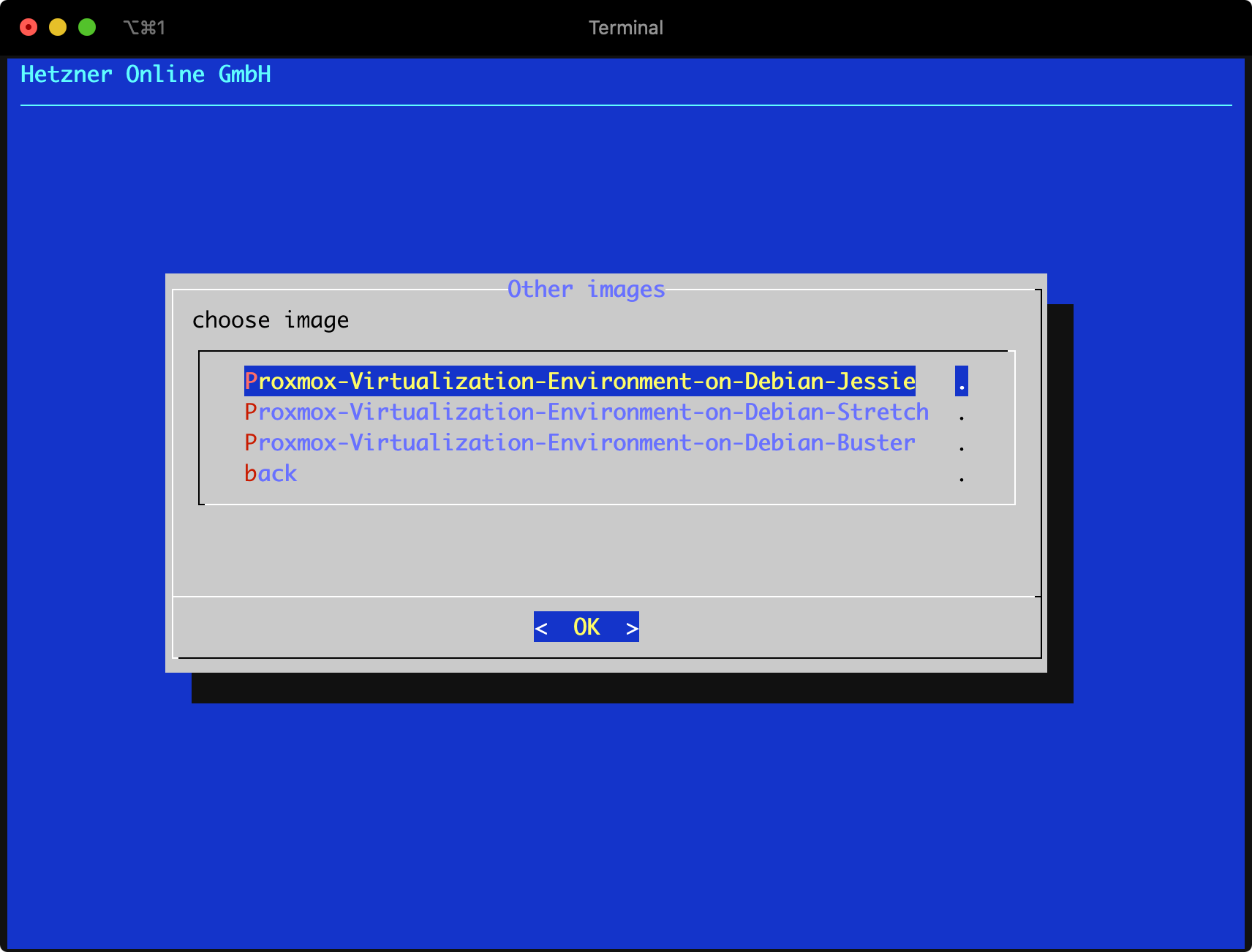Viewport: 1252px width, 952px height.
Task: Maximize Terminal using green button
Action: click(x=87, y=27)
